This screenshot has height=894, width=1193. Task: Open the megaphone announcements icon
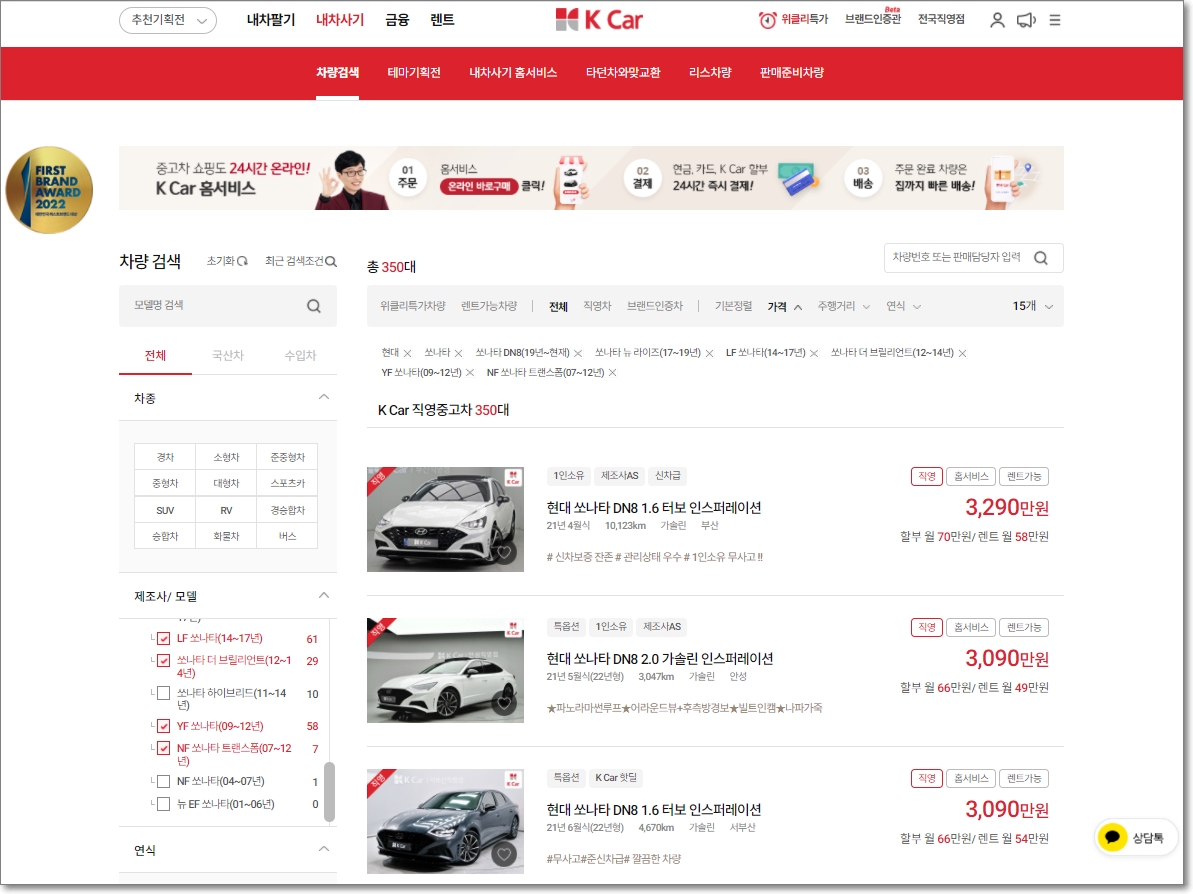click(x=1026, y=21)
